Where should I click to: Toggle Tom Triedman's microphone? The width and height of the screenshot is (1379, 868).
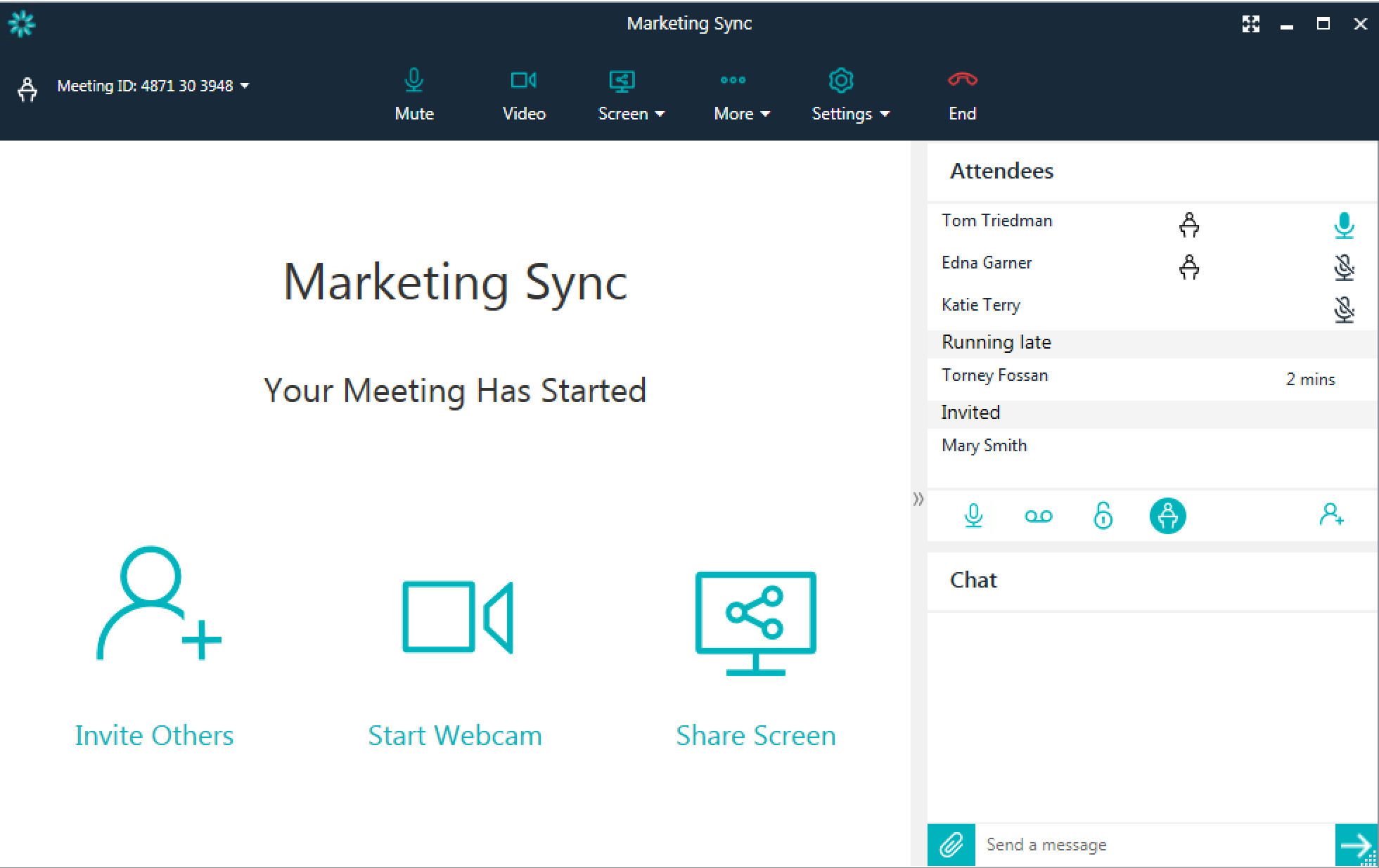(1344, 226)
